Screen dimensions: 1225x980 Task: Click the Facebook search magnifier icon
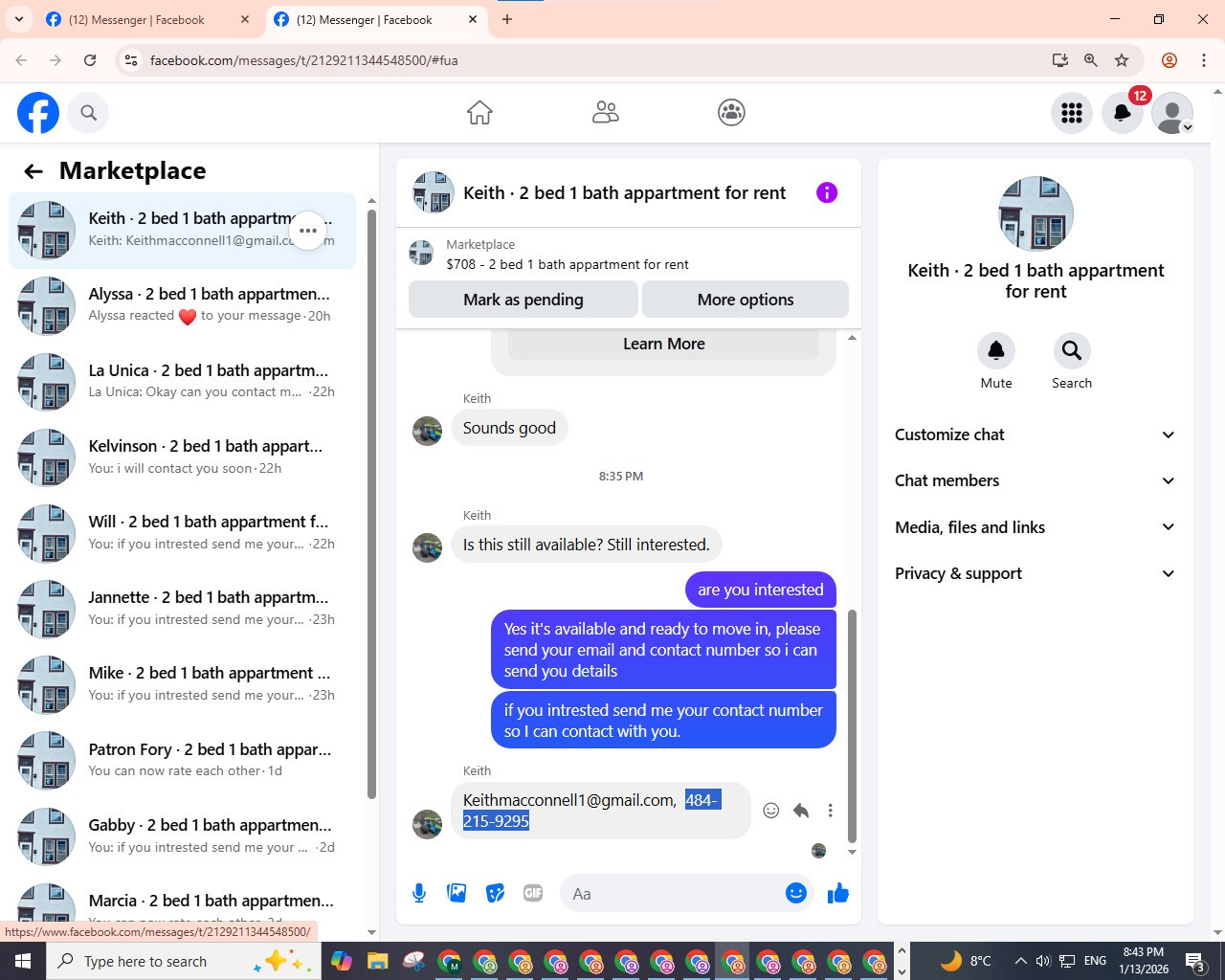(x=88, y=113)
